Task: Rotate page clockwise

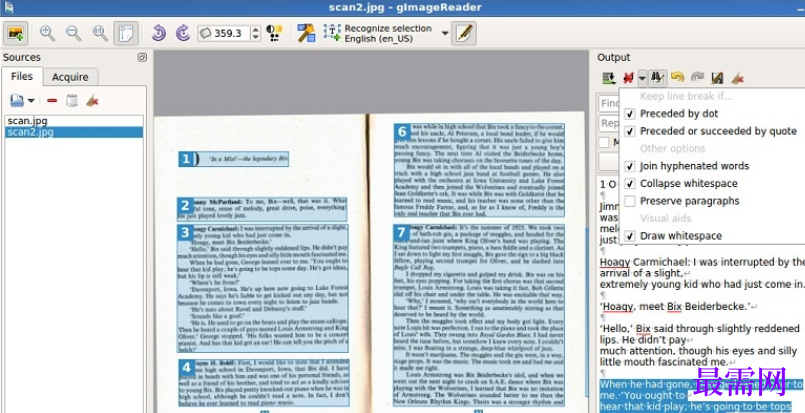Action: (x=183, y=33)
